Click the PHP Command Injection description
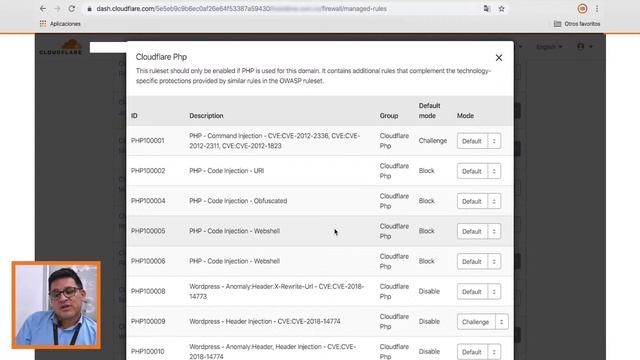The image size is (640, 360). point(274,141)
